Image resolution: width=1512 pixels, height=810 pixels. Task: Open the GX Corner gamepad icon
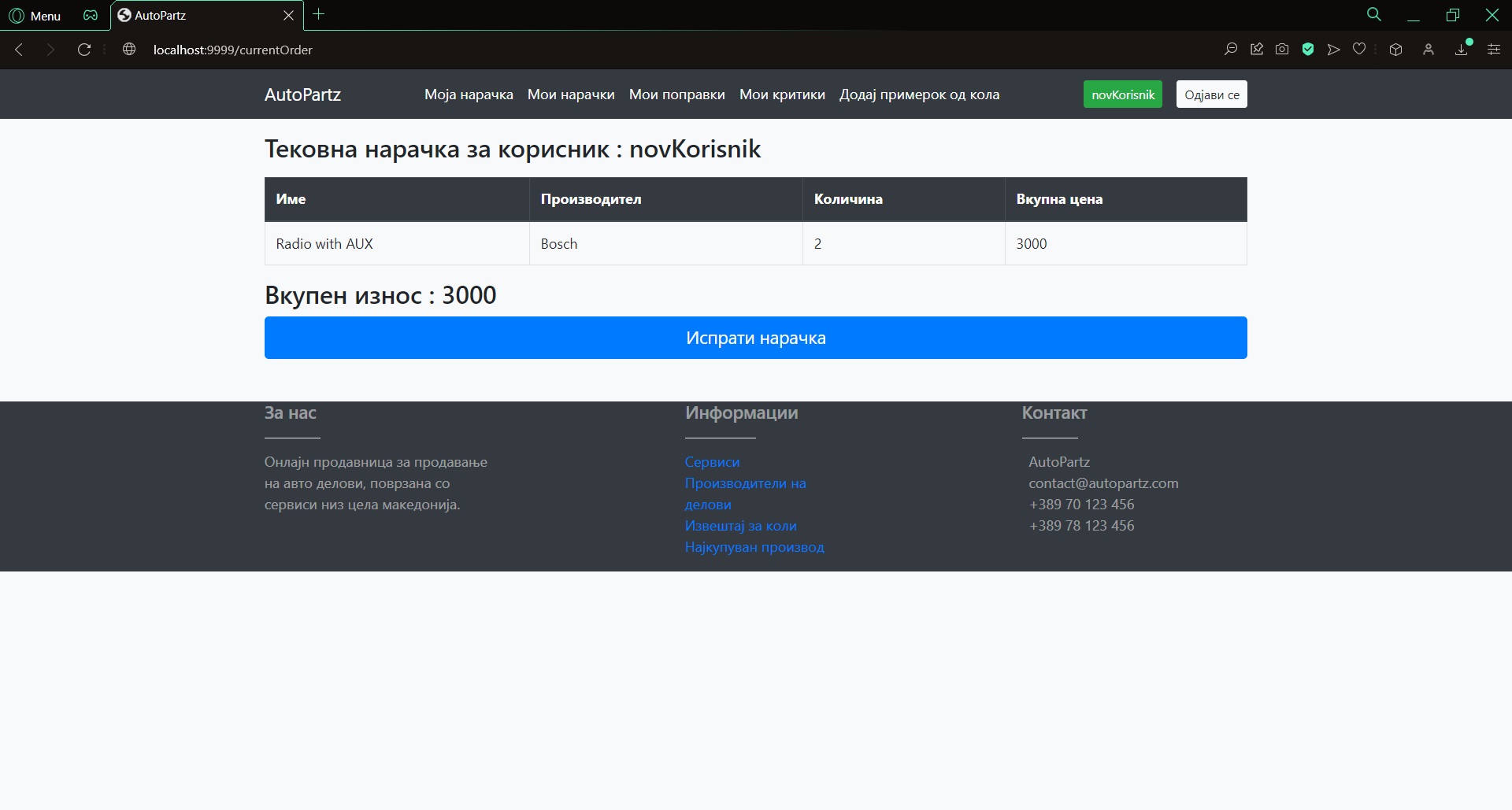coord(91,16)
